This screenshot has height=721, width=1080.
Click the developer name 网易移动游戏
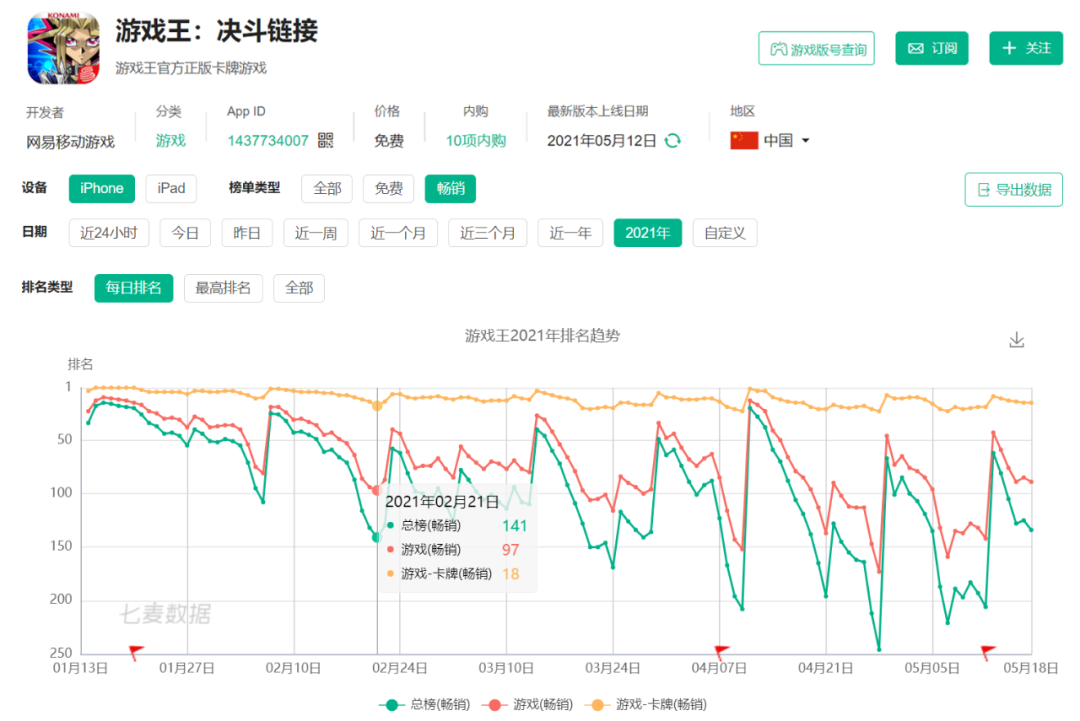tap(70, 142)
